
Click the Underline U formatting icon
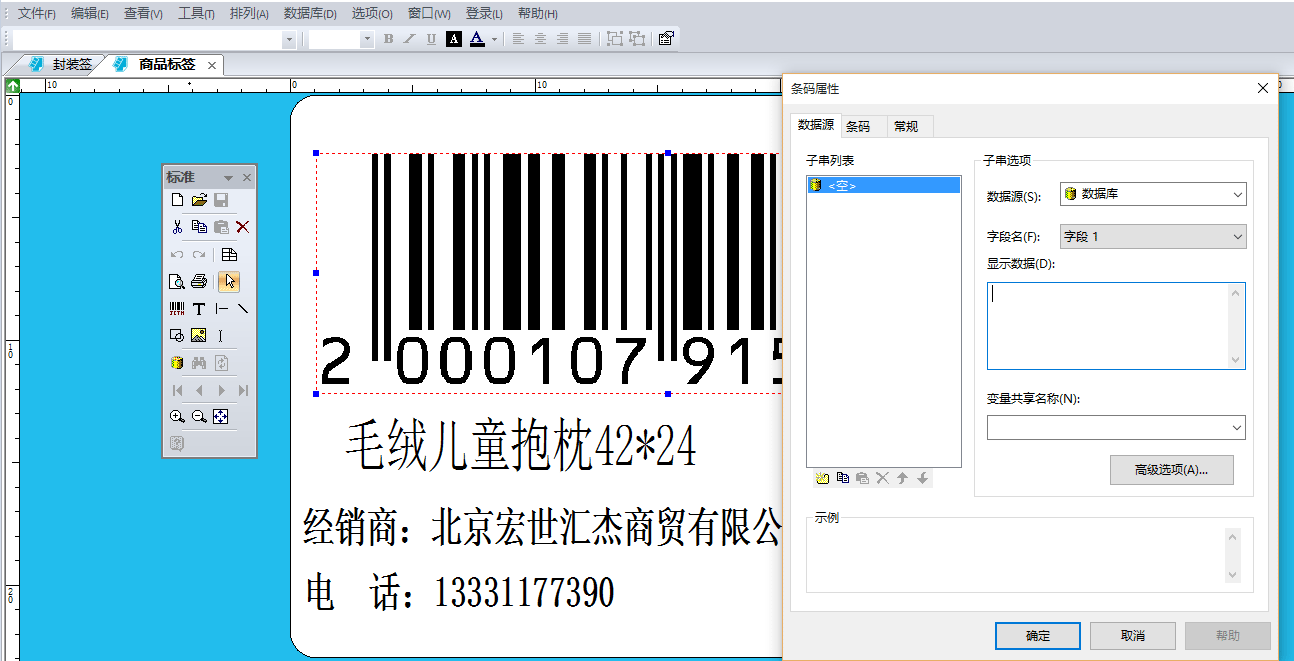[x=431, y=39]
